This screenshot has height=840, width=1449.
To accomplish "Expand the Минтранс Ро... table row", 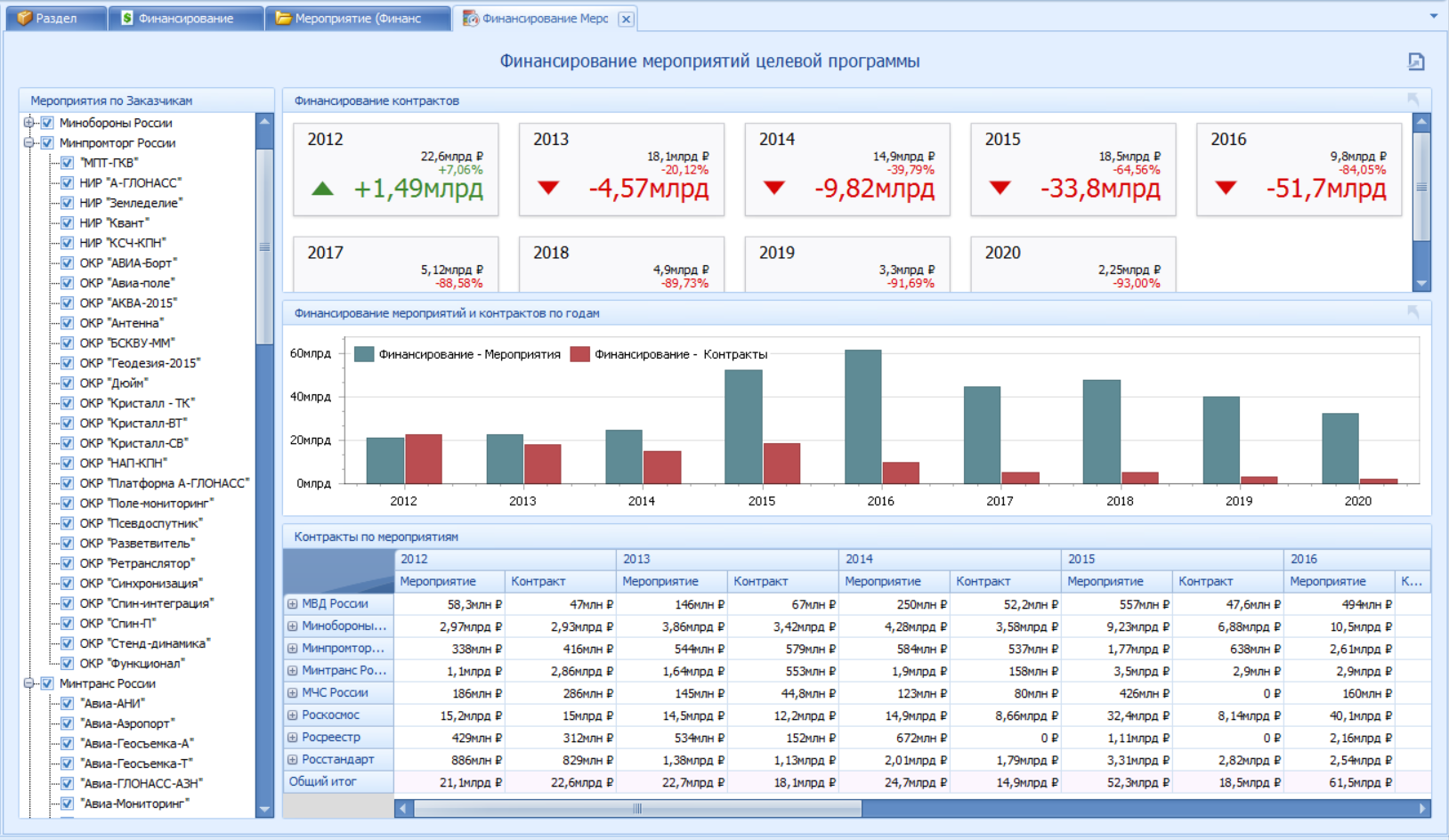I will [x=293, y=671].
